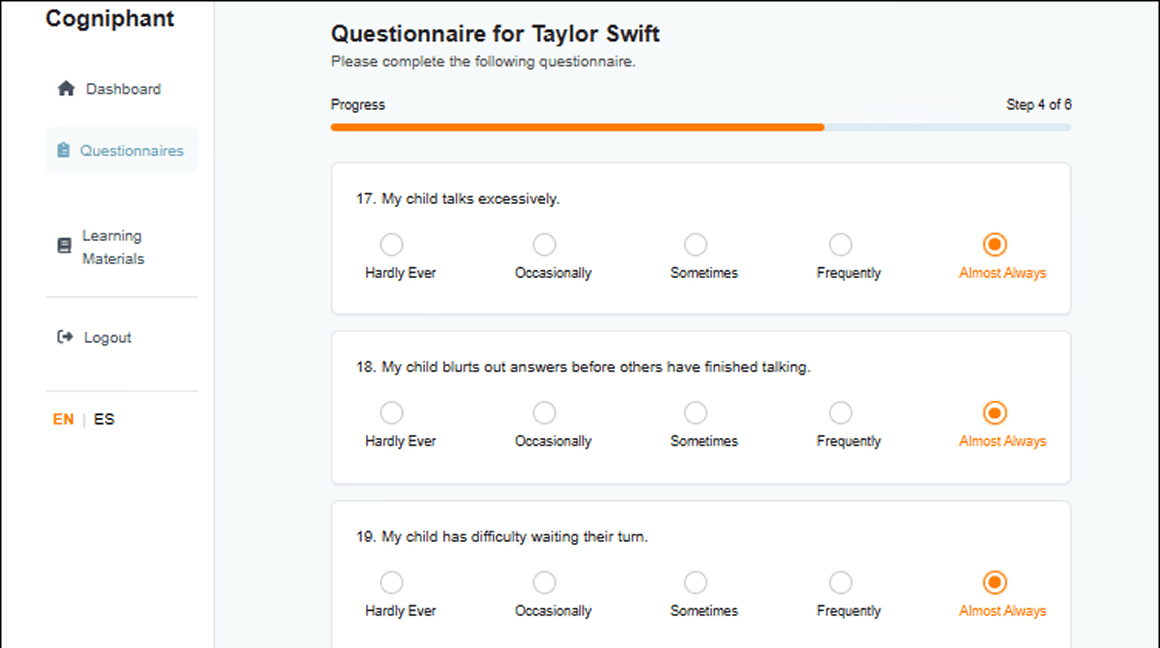Select Sometimes for difficulty waiting turn

coord(695,583)
